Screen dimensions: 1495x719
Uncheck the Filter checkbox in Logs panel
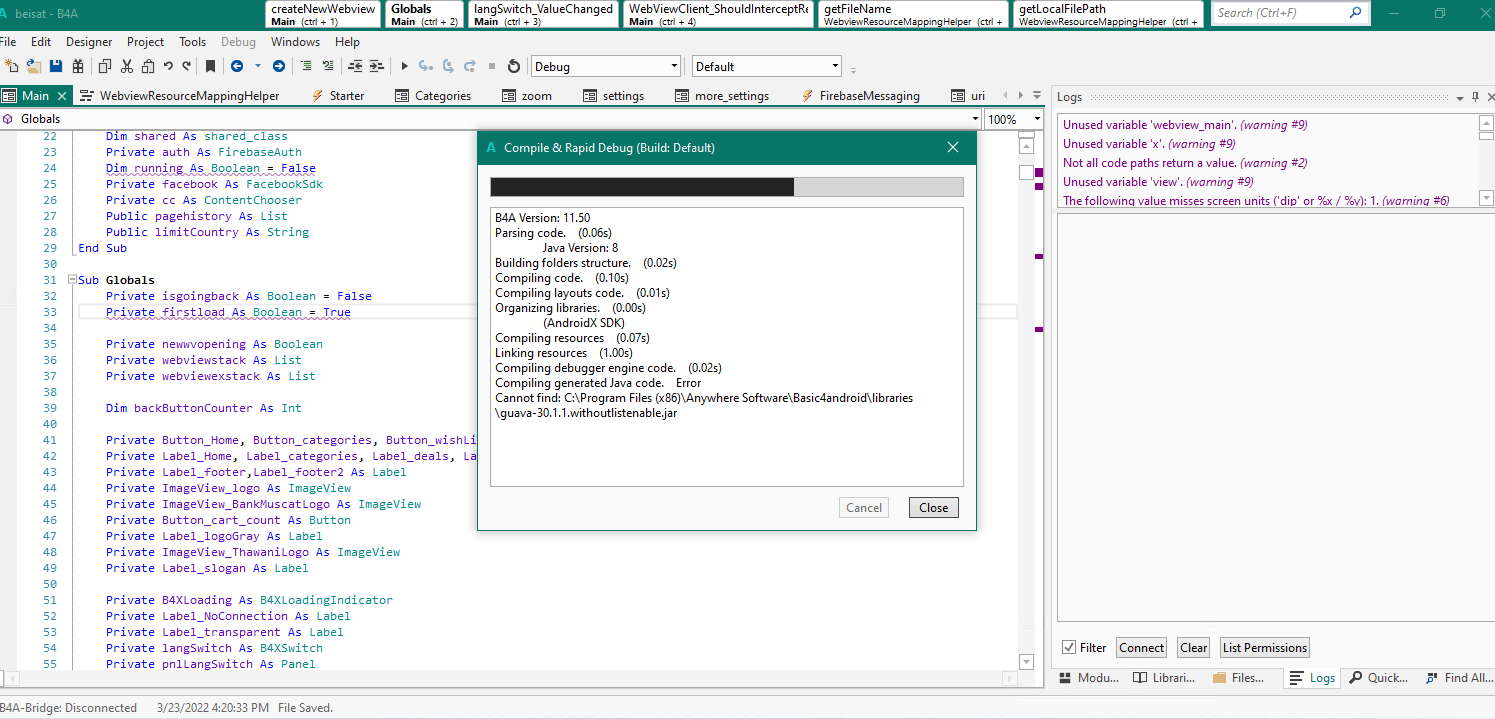point(1070,647)
